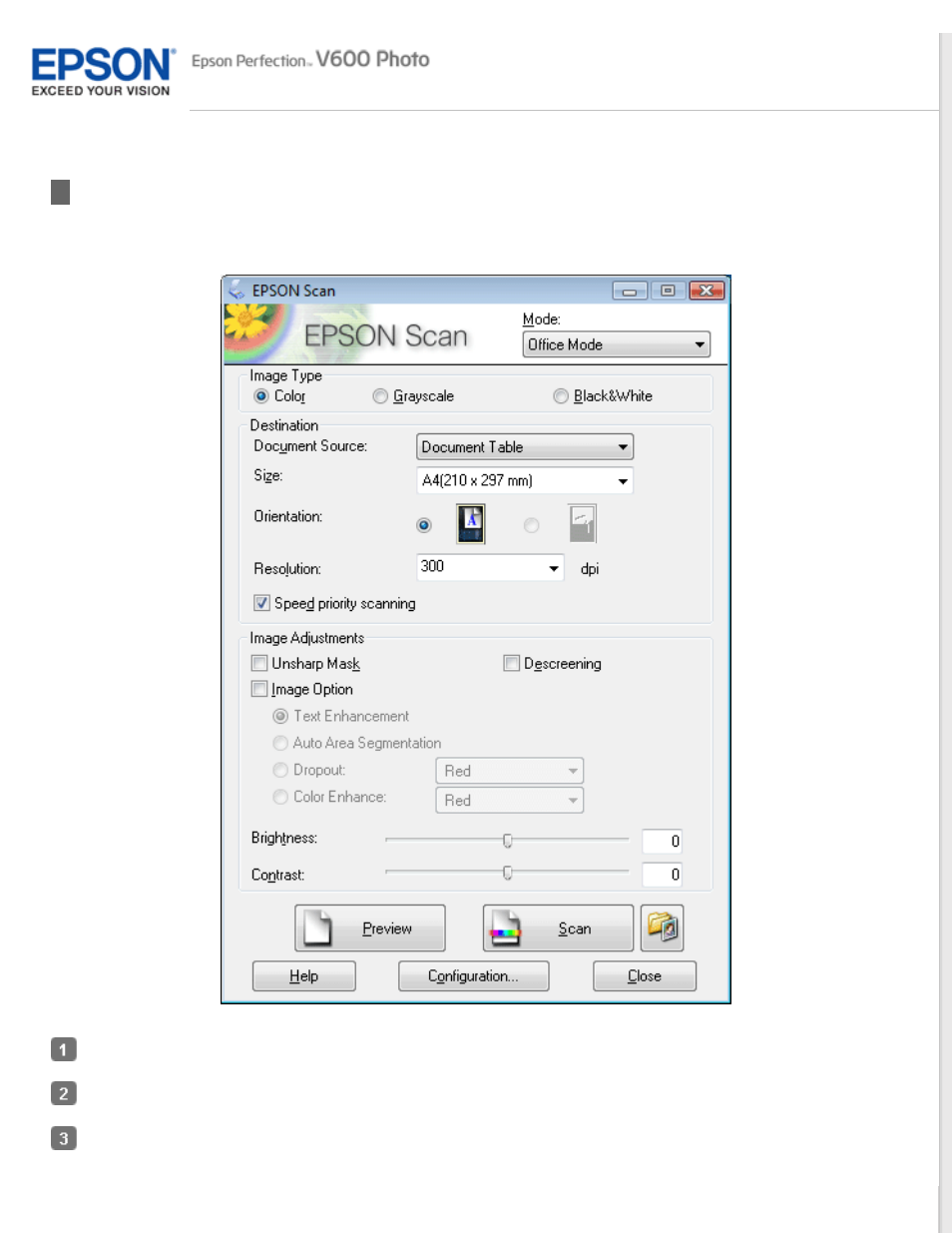Click the Preview button
The image size is (952, 1233).
pos(370,928)
